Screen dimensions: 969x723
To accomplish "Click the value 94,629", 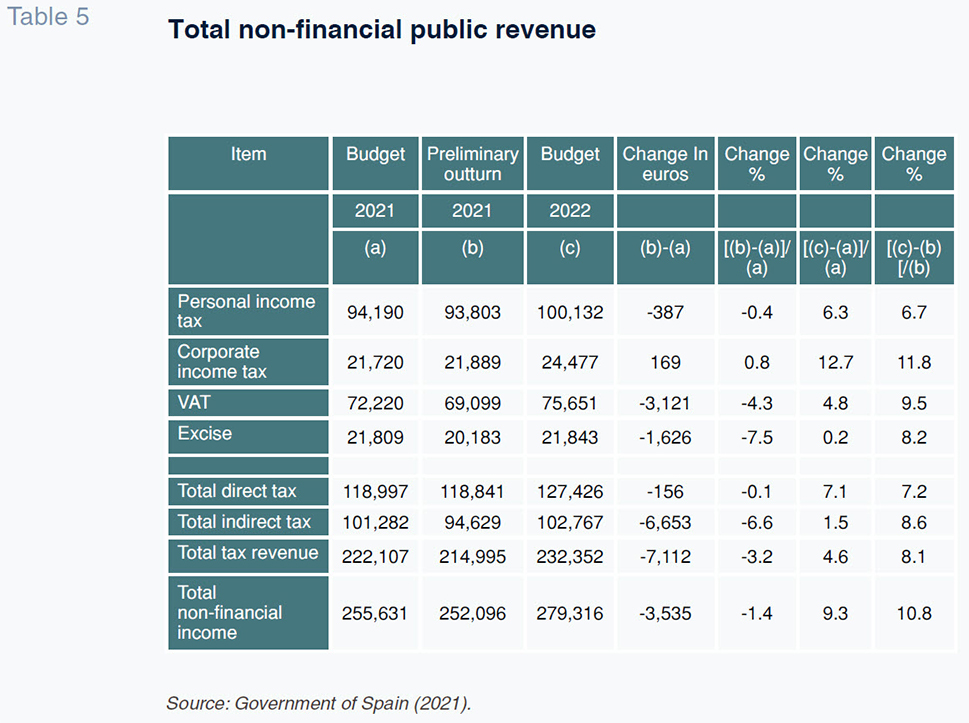I will (x=473, y=523).
